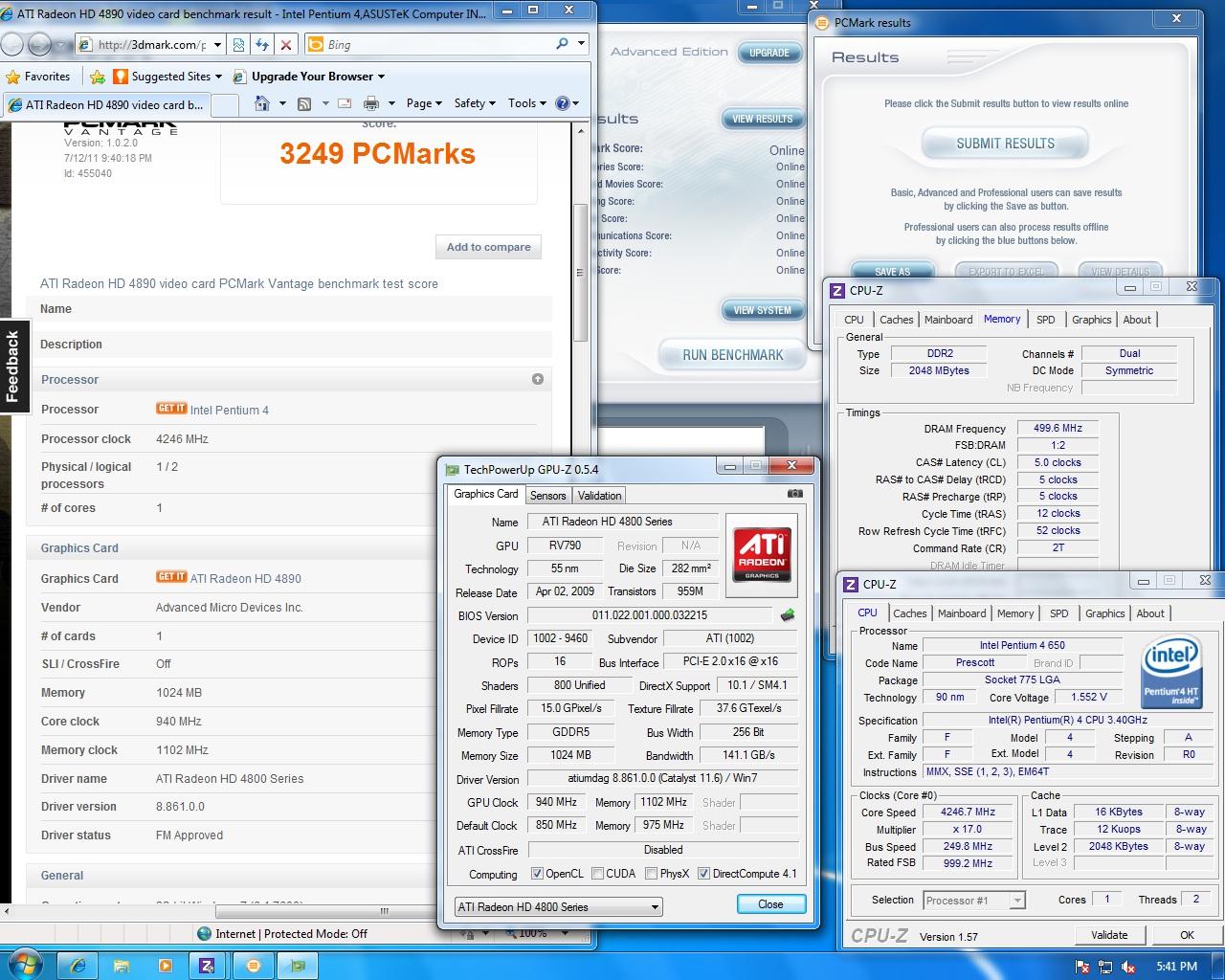Click Internet Explorer taskbar icon
This screenshot has height=980, width=1225.
(78, 966)
